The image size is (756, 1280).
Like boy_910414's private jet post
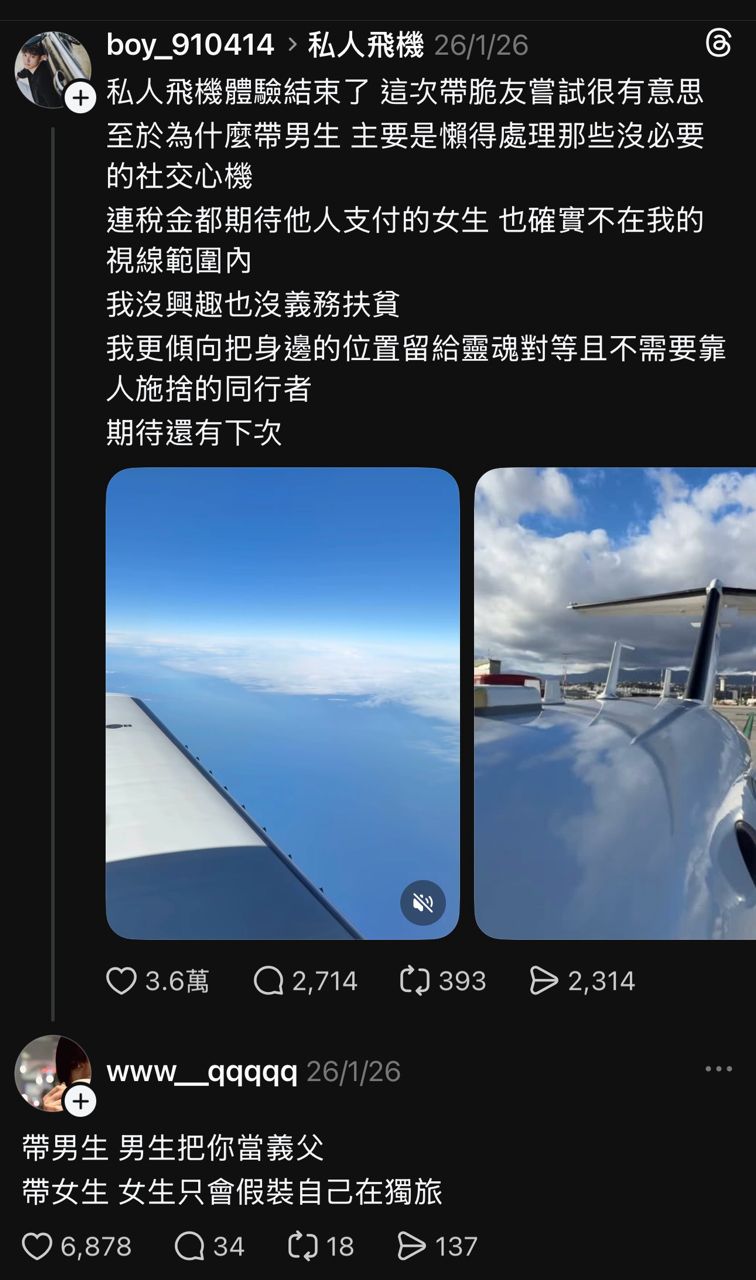coord(121,981)
